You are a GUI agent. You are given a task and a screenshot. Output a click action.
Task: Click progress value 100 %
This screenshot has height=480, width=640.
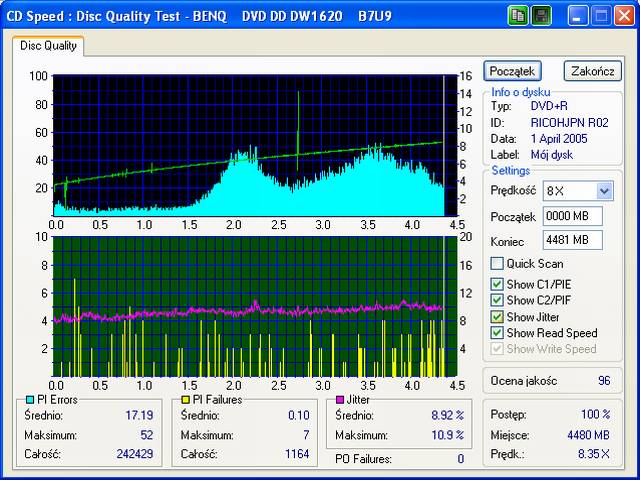point(596,415)
